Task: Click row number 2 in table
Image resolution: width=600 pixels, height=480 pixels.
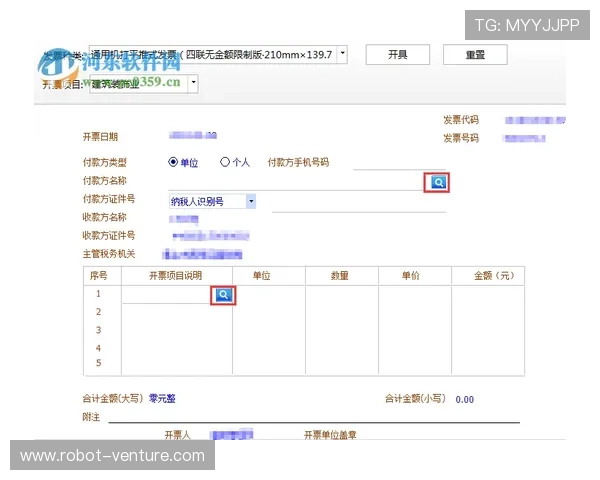Action: [x=98, y=312]
